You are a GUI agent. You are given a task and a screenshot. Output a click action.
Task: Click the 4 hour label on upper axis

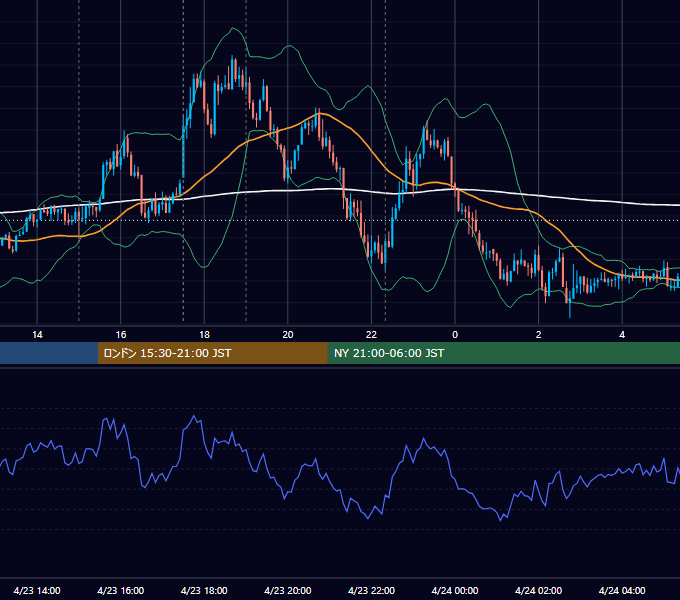tap(622, 334)
